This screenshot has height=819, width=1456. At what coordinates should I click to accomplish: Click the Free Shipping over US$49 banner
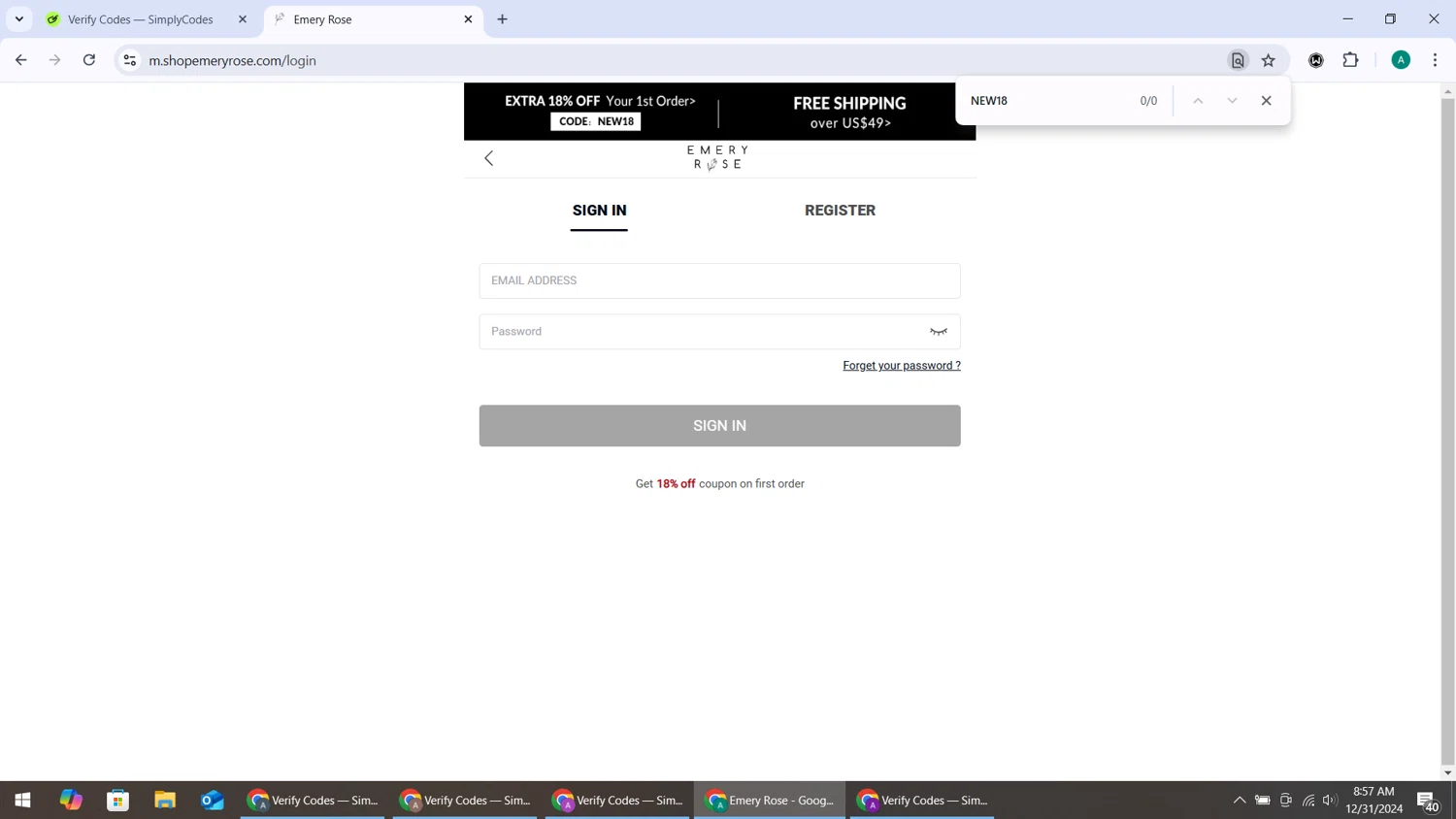pos(849,112)
